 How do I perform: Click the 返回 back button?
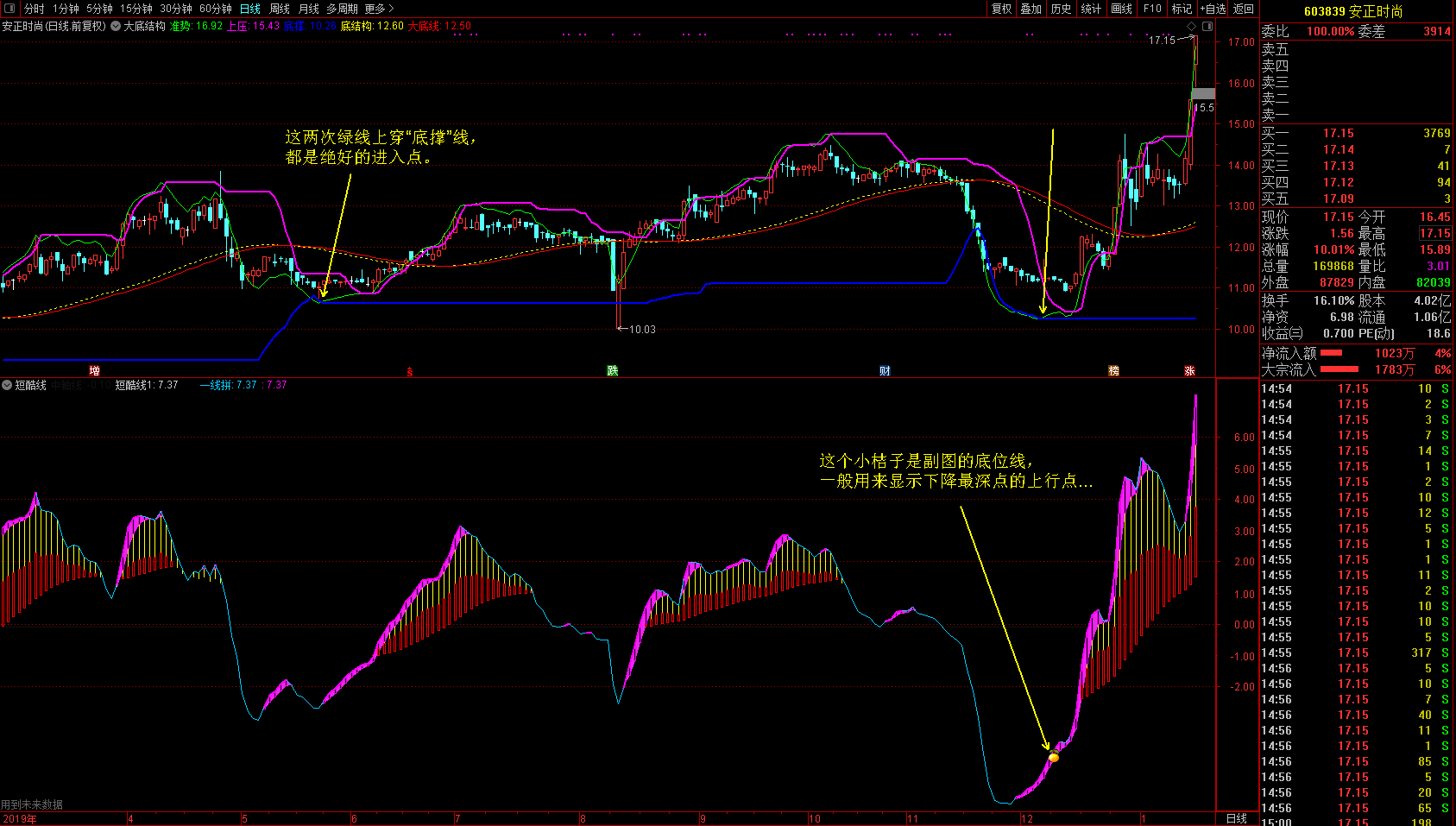(x=1243, y=9)
